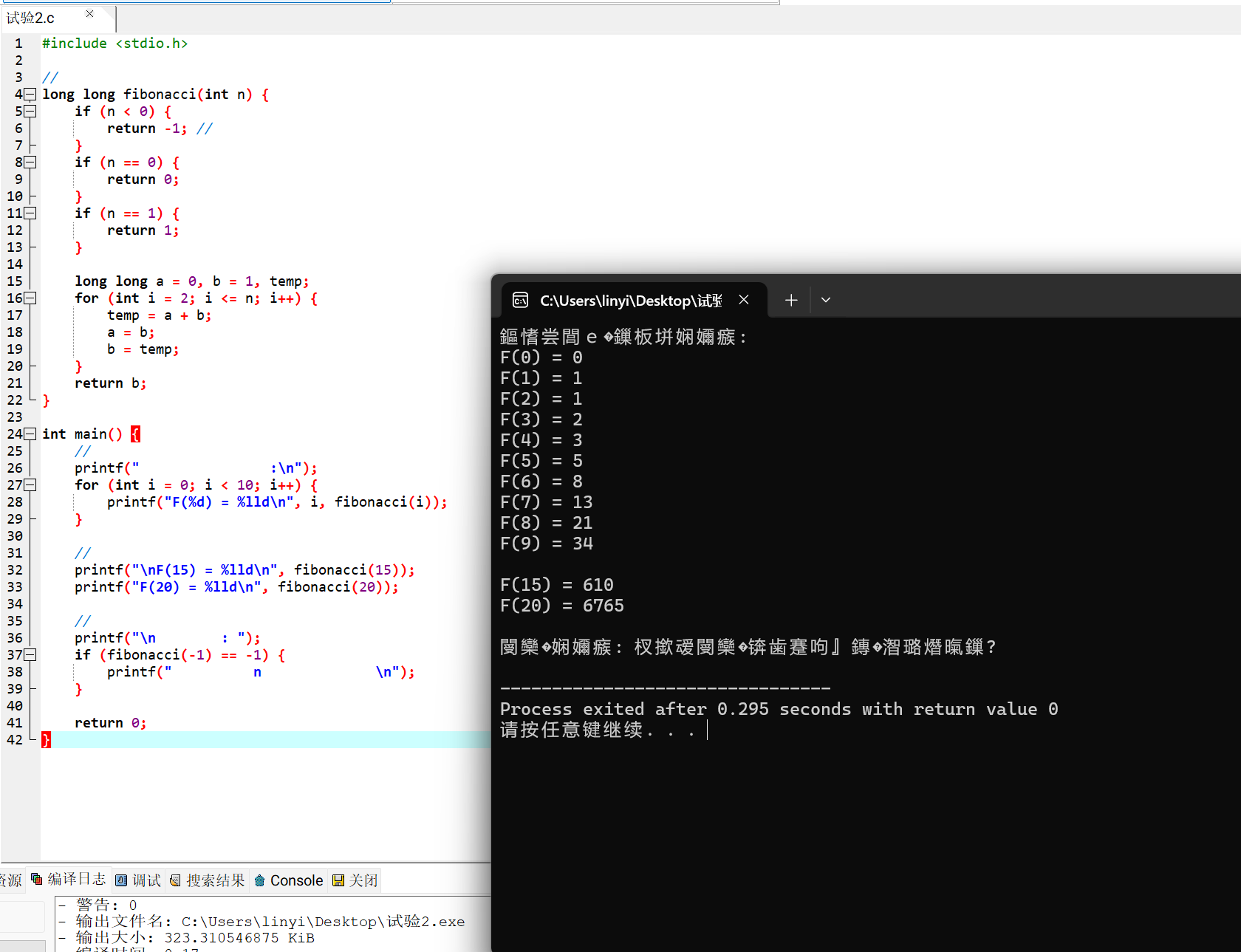Click the fibonacci(20) printf line
The width and height of the screenshot is (1241, 952).
[x=236, y=587]
